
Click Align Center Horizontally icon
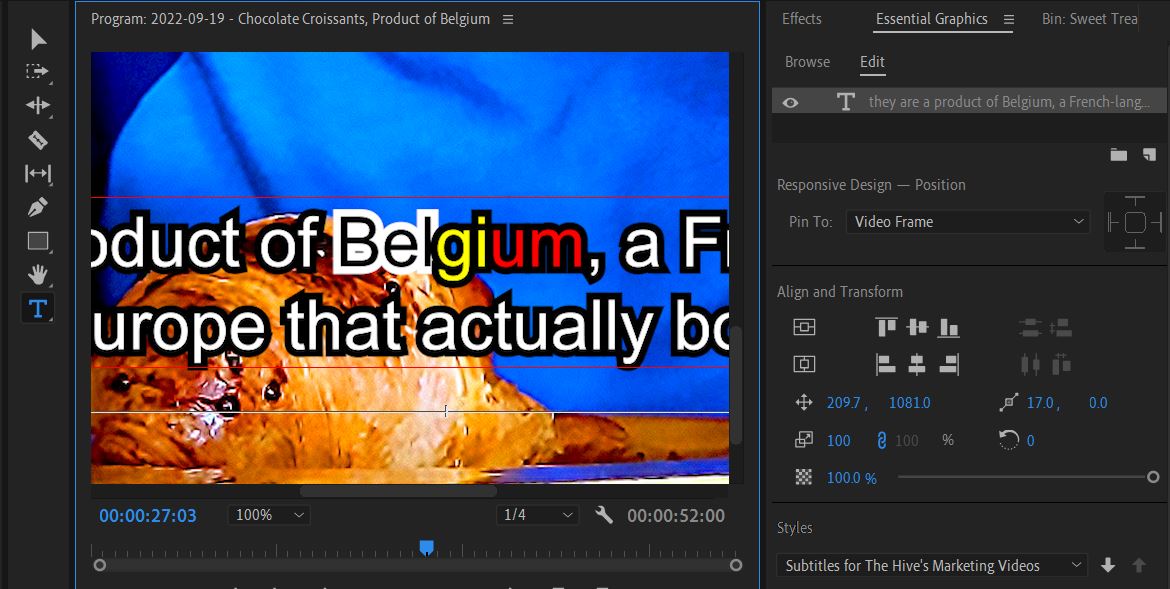tap(917, 364)
